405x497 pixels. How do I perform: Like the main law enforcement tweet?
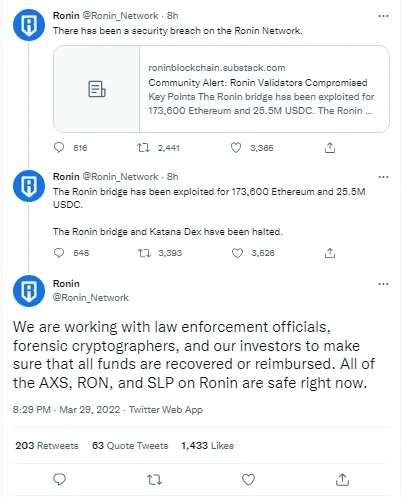[248, 480]
